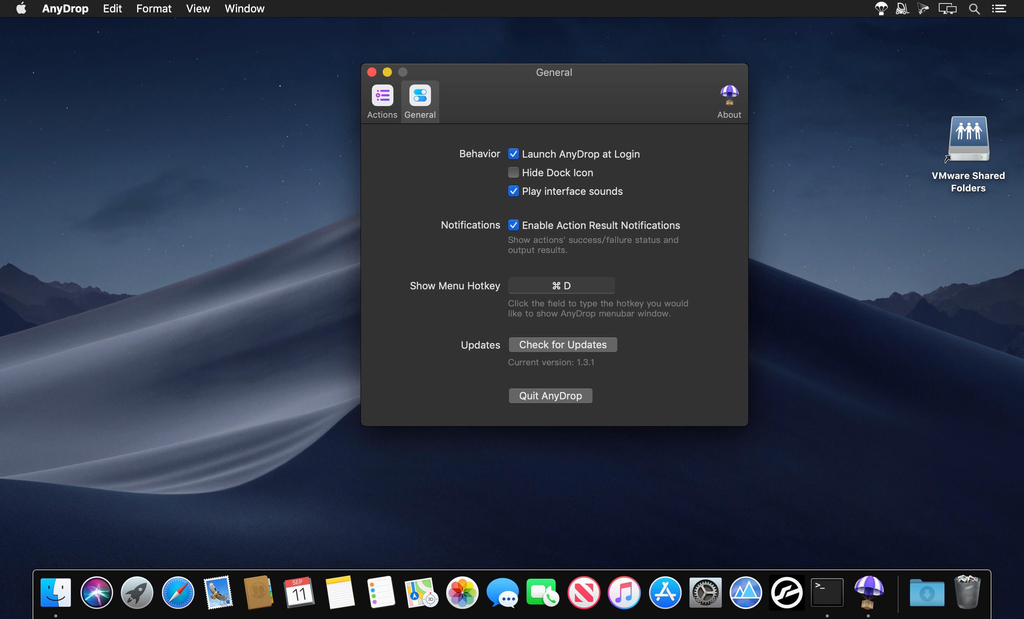
Task: Open the Trash in the Dock
Action: [x=967, y=592]
